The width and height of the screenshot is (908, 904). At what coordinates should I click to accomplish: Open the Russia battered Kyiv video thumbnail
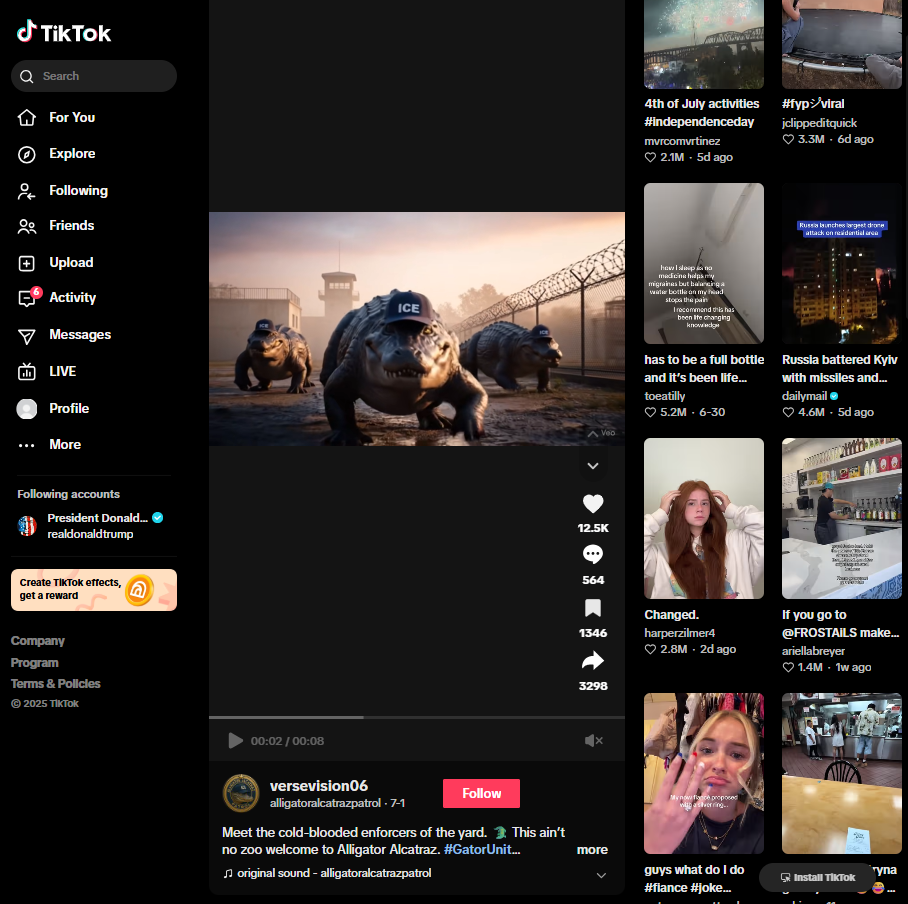pyautogui.click(x=841, y=264)
